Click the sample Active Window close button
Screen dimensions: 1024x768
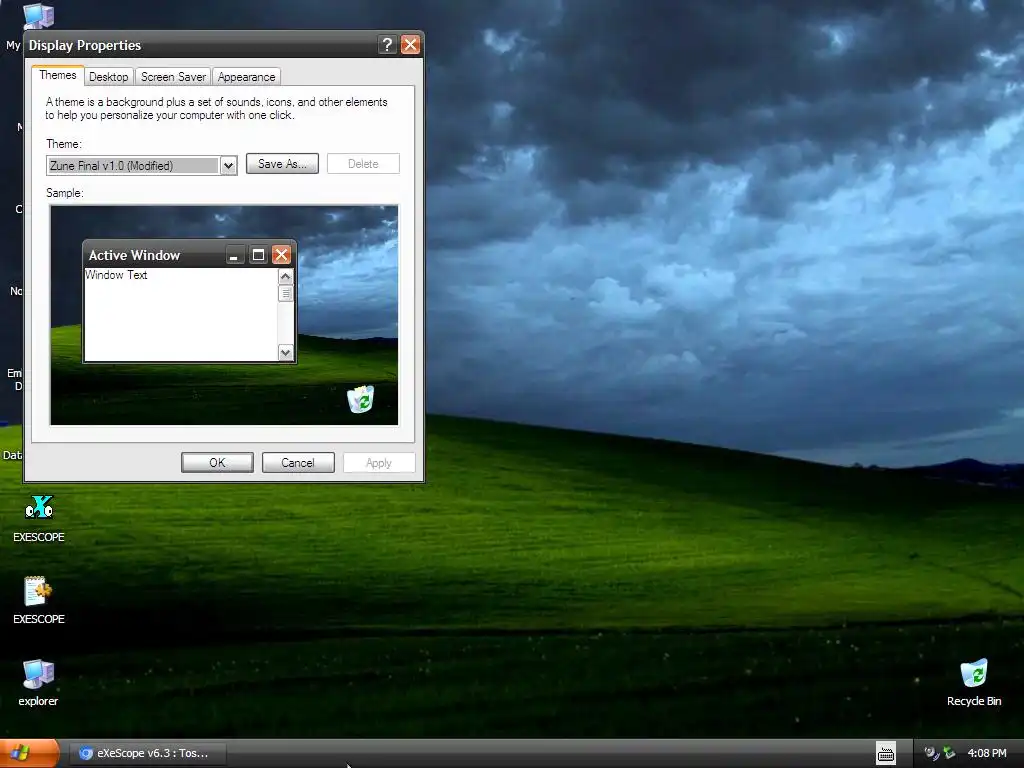281,255
